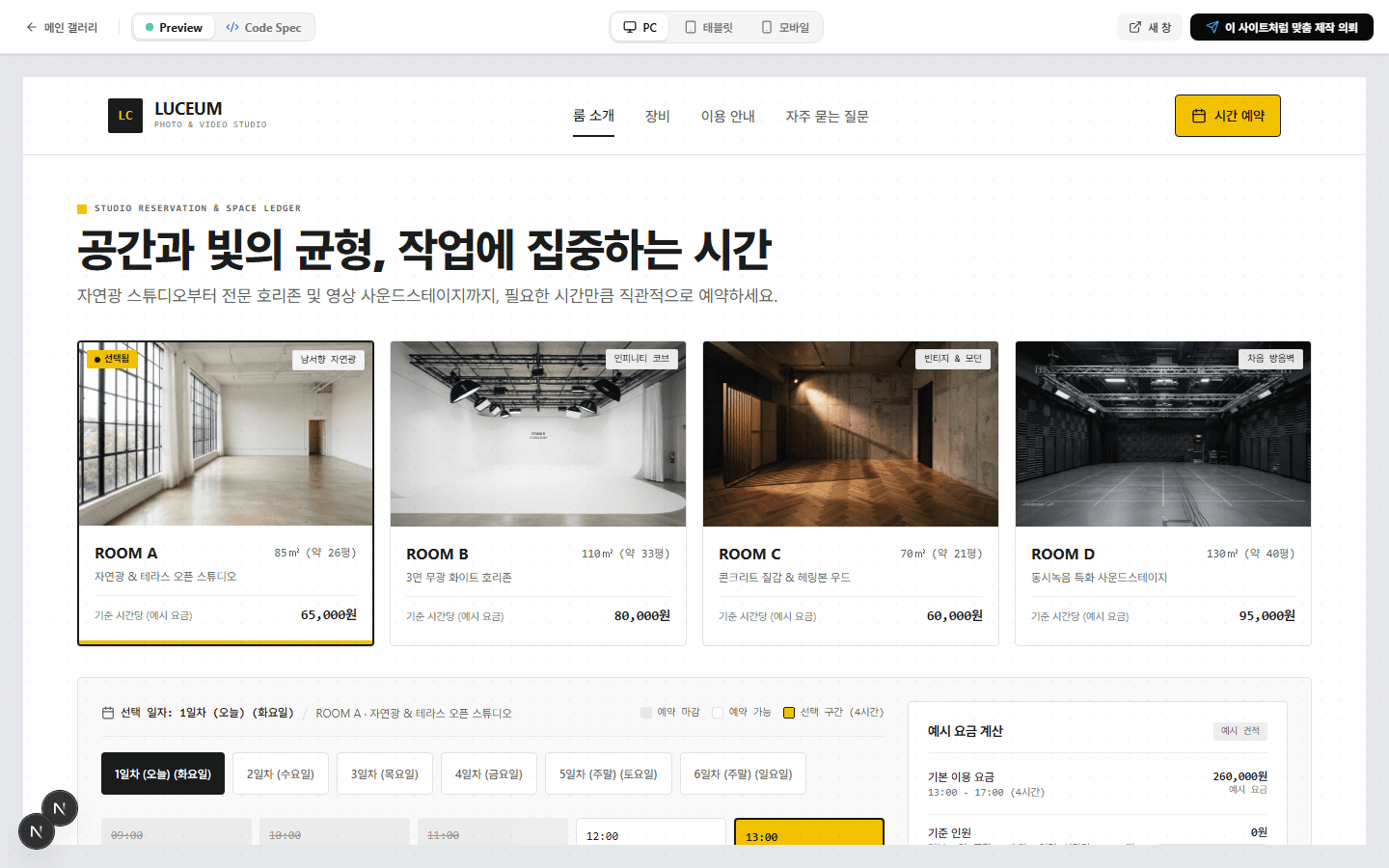Select the ROOM B white horizon photo

coord(538,434)
